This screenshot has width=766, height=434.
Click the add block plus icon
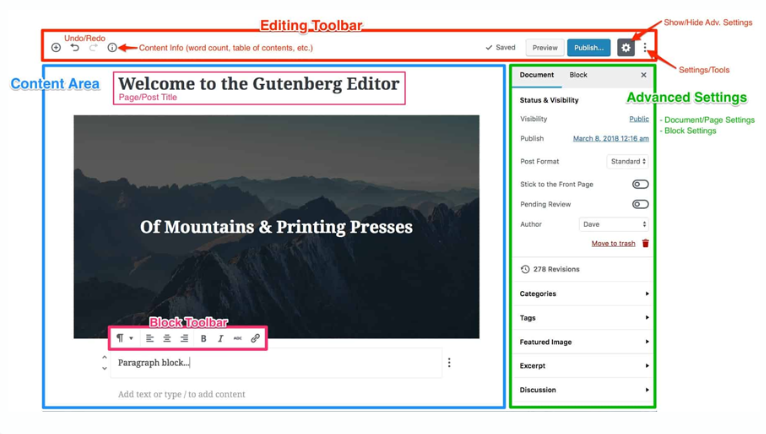[x=56, y=47]
